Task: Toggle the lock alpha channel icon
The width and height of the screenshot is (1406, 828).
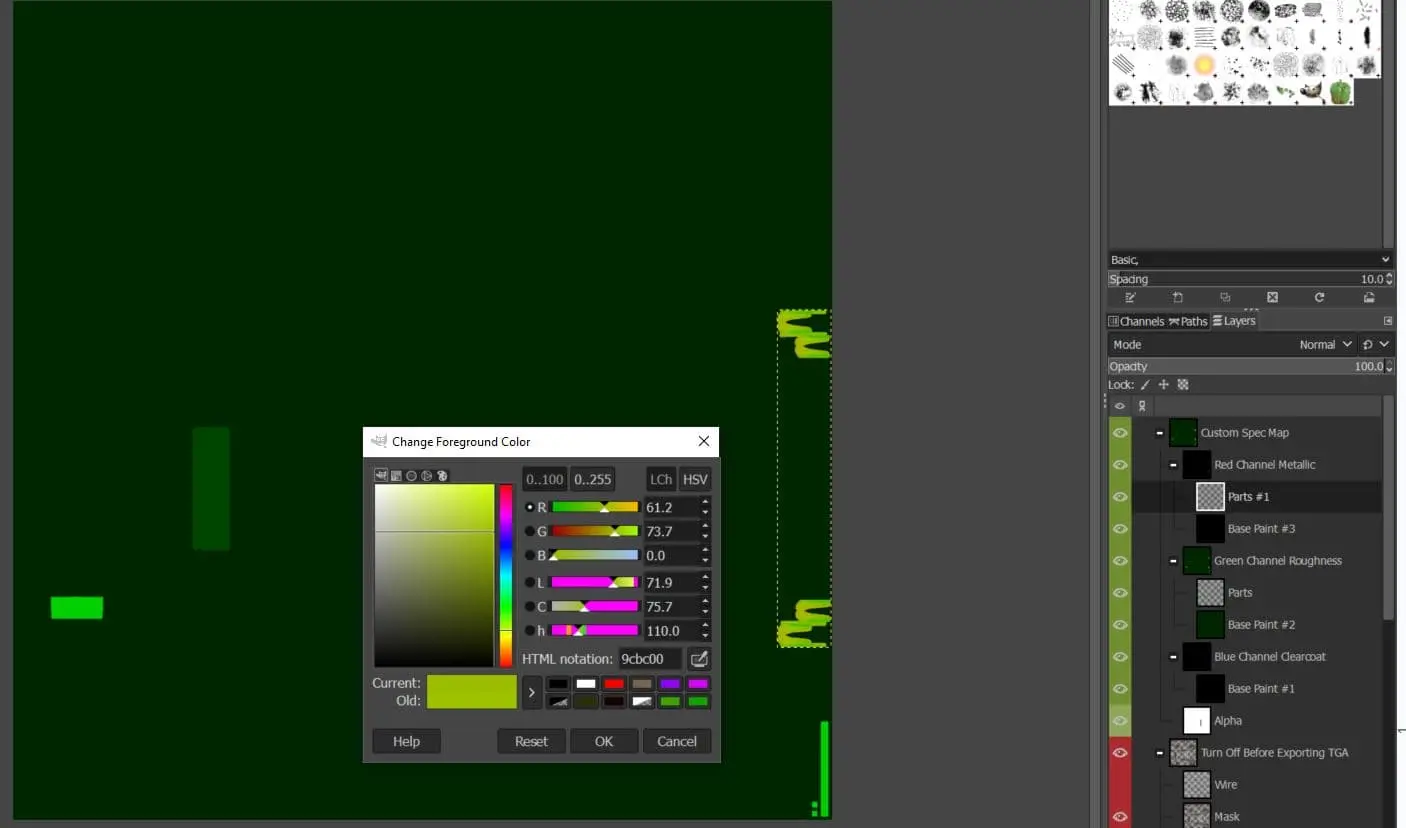Action: [x=1183, y=385]
